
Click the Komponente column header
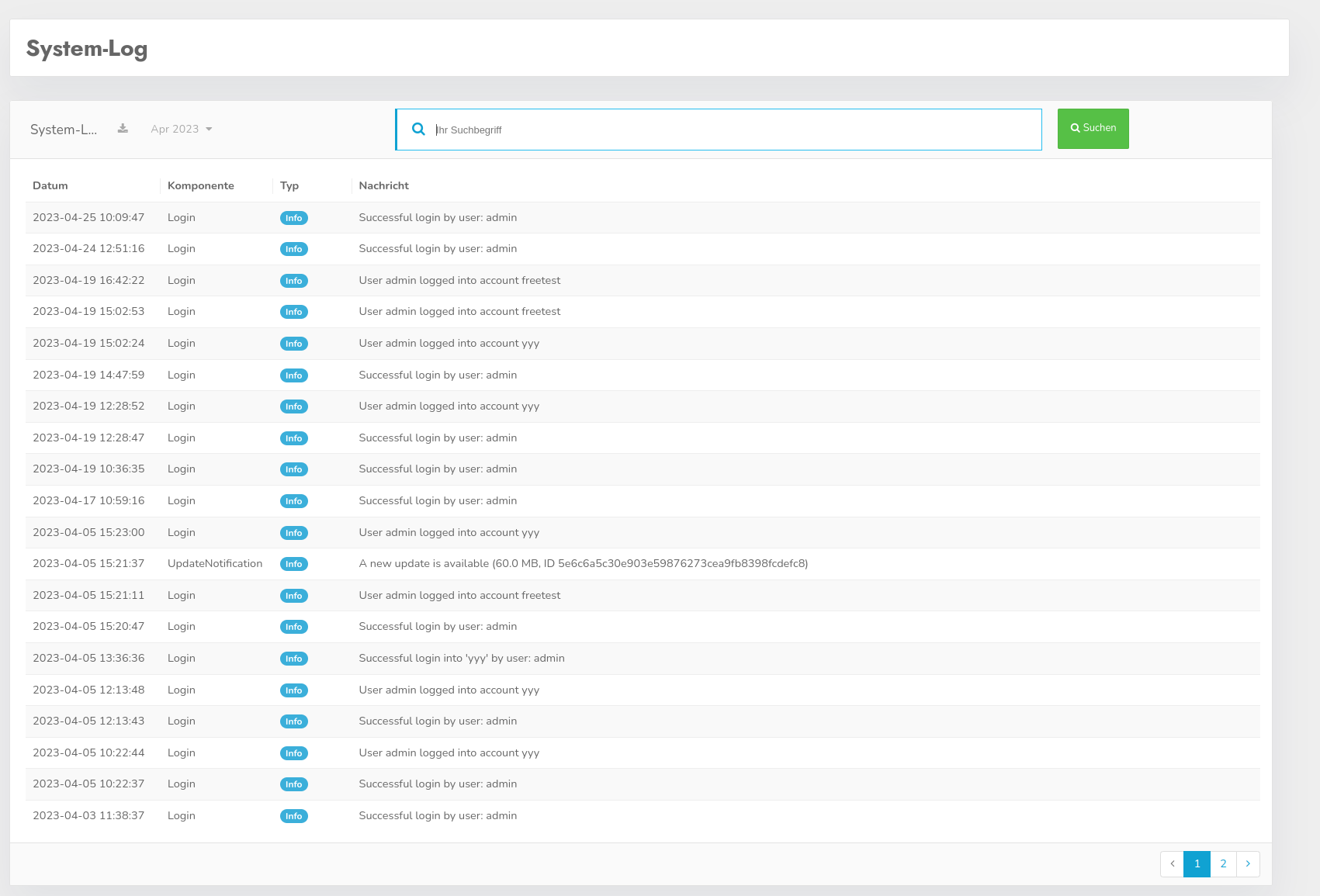pos(200,185)
